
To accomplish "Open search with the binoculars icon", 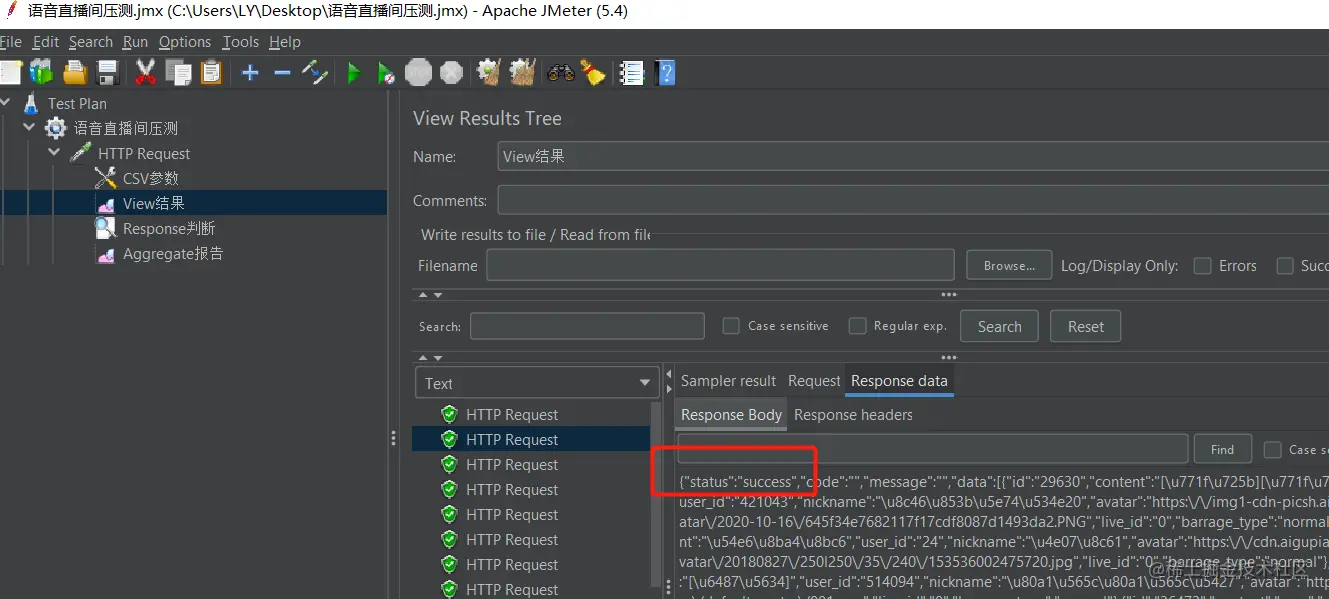I will (x=561, y=72).
